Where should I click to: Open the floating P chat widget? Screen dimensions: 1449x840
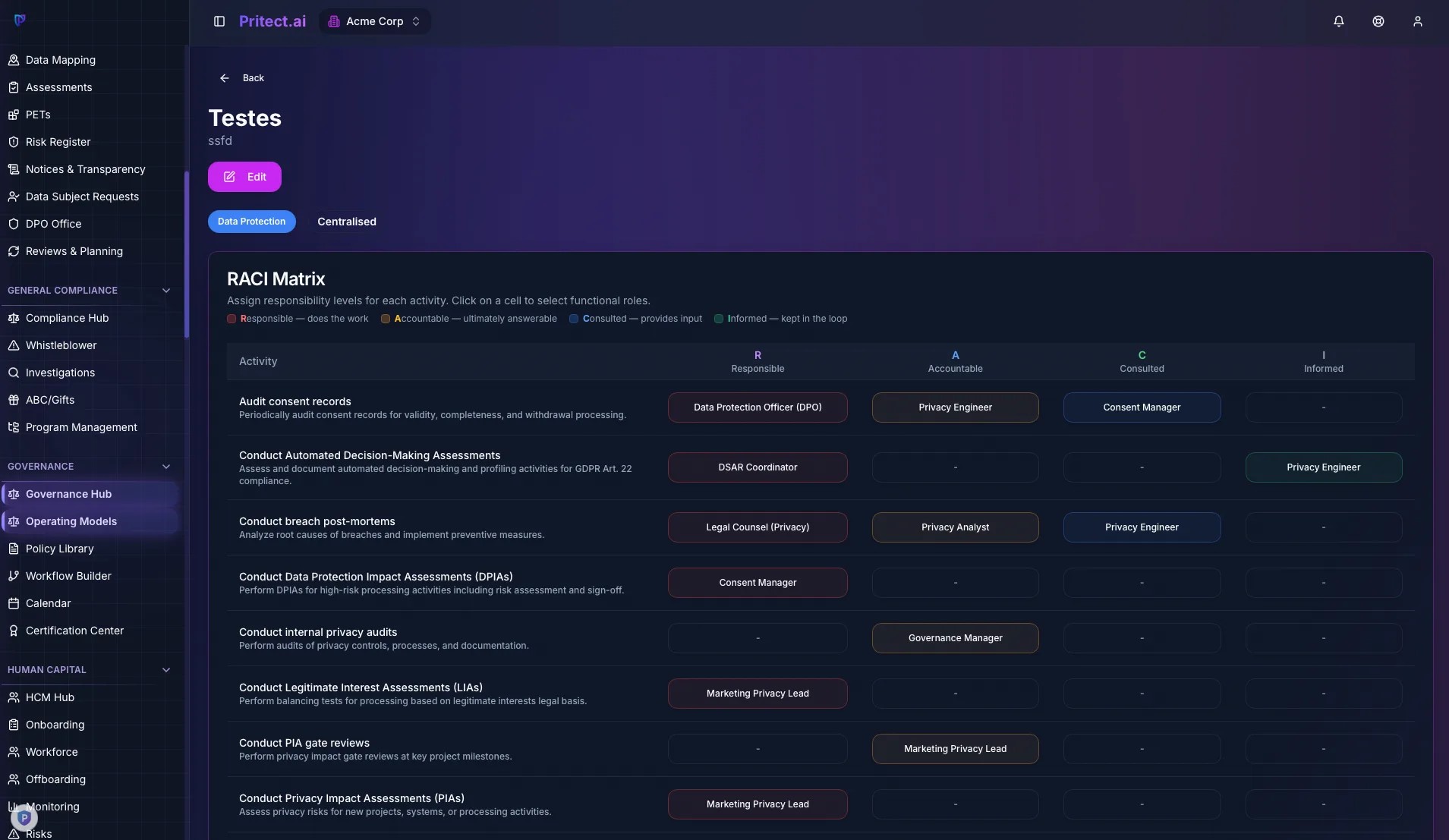[x=24, y=818]
